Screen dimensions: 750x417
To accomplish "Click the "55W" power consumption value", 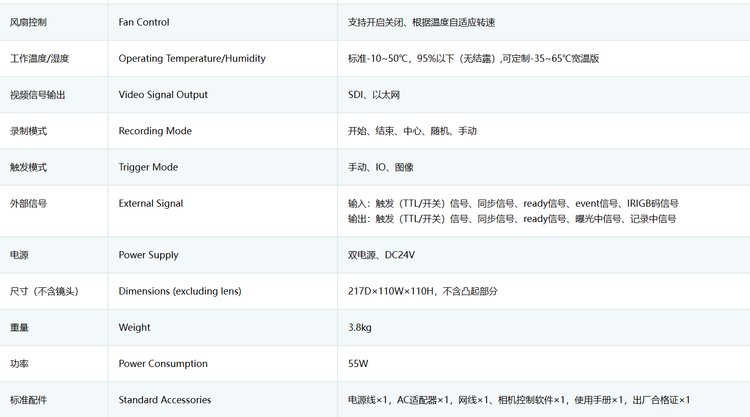I will coord(358,364).
